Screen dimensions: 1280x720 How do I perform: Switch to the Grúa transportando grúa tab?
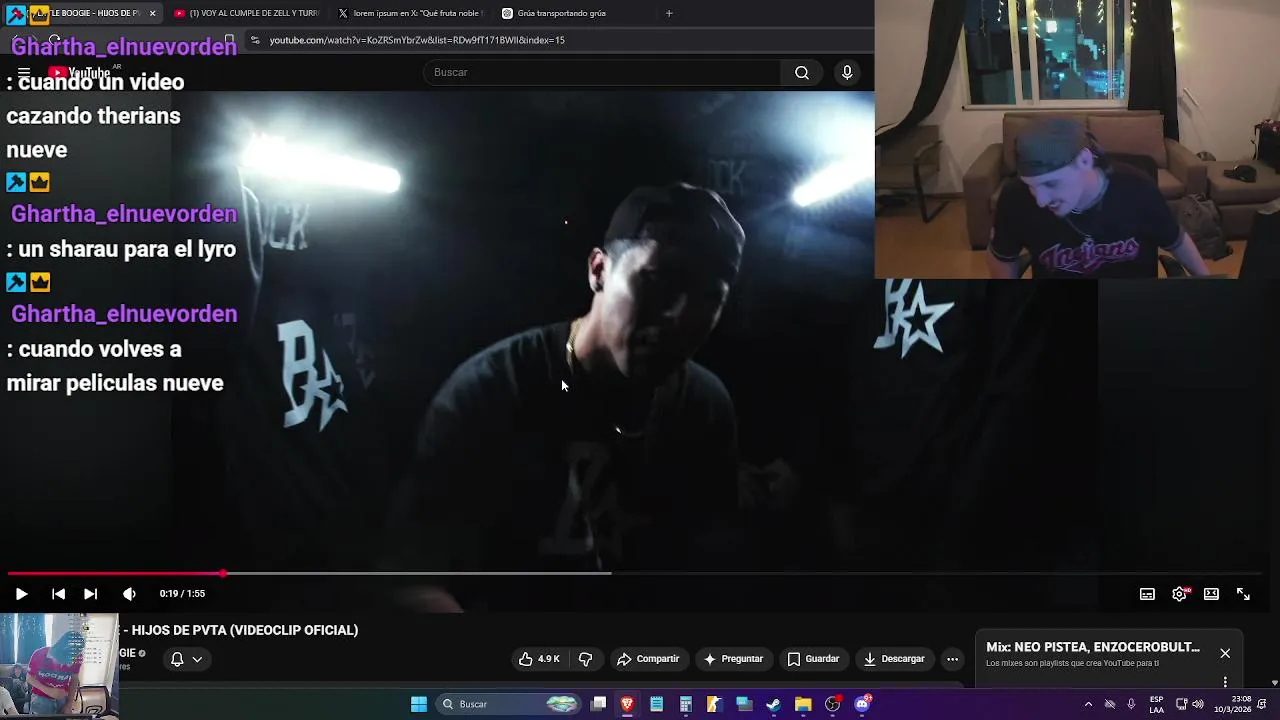pos(570,13)
